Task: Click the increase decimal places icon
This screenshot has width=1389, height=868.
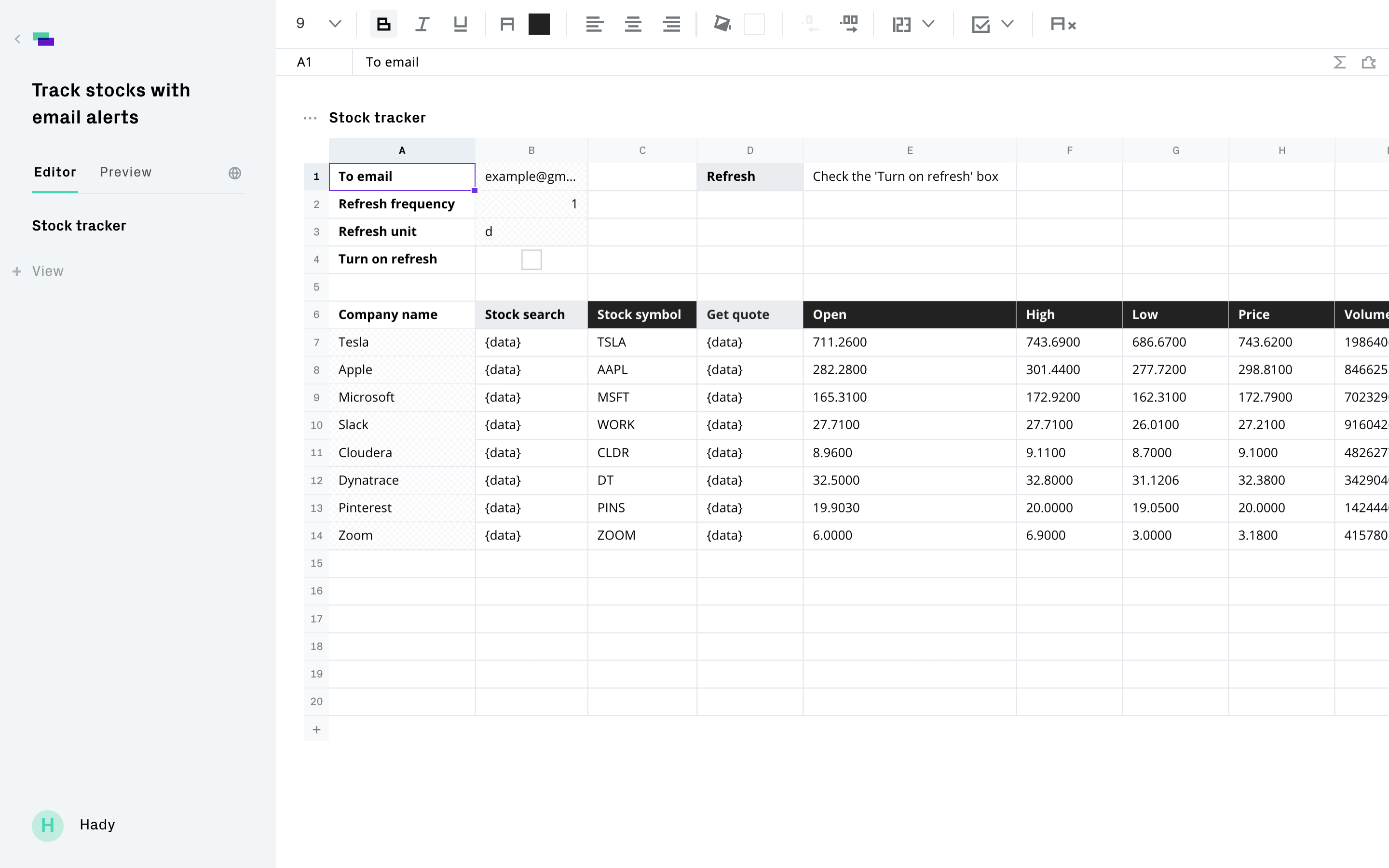Action: tap(849, 24)
